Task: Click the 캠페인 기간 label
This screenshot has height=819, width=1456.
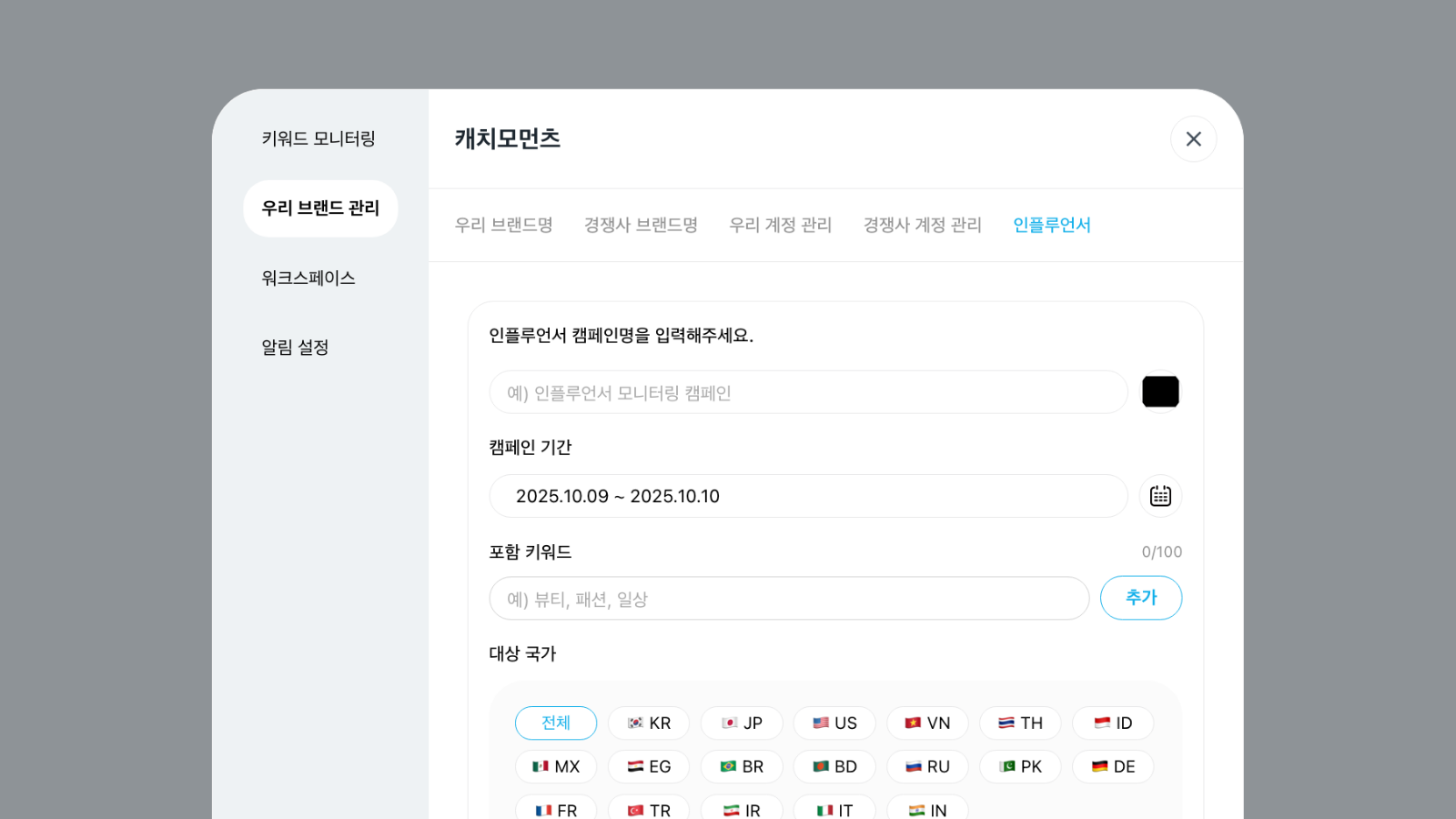Action: (531, 447)
